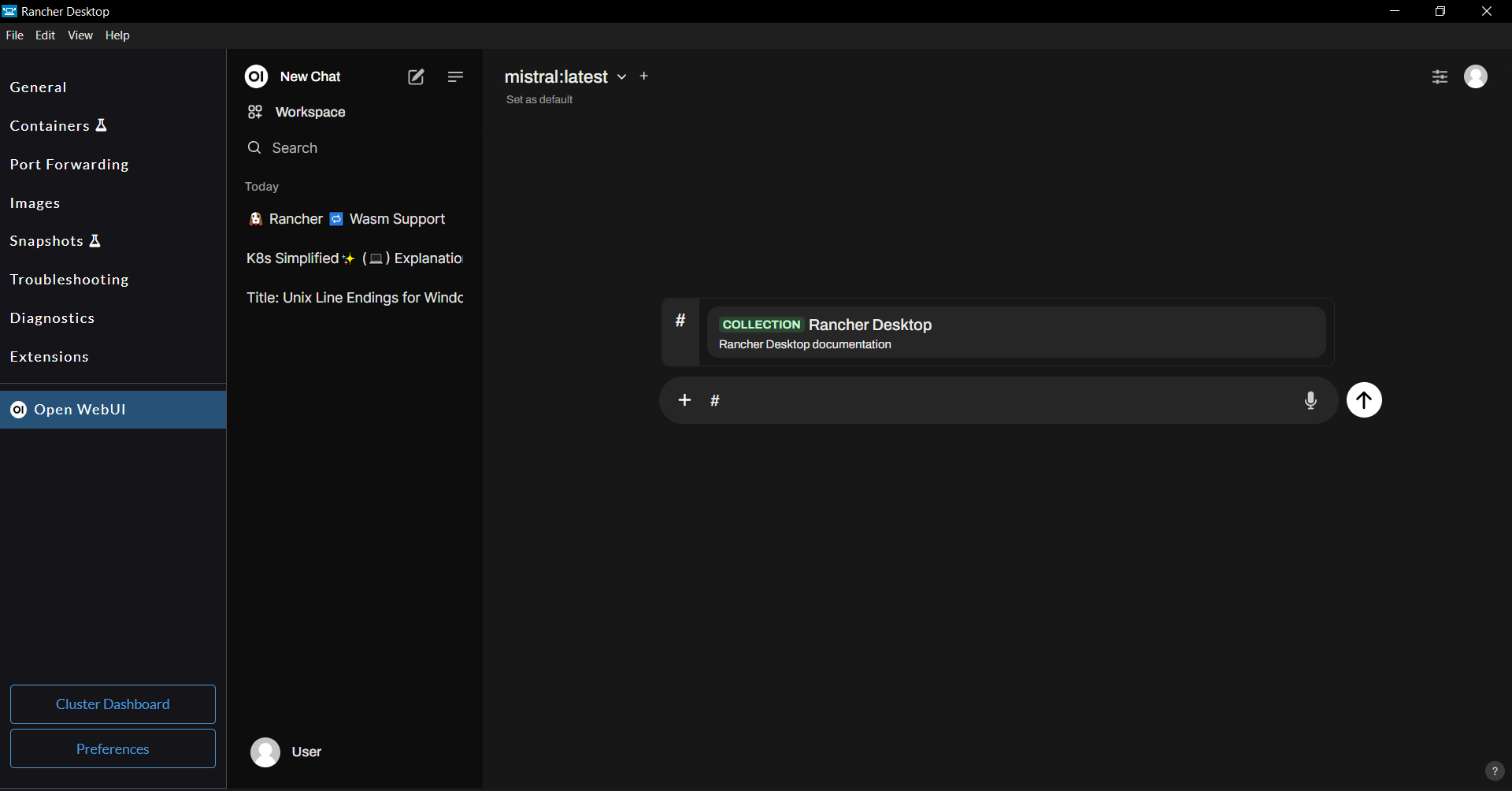This screenshot has height=791, width=1512.
Task: Collapse the chat sidebar with lines icon
Action: pos(455,76)
